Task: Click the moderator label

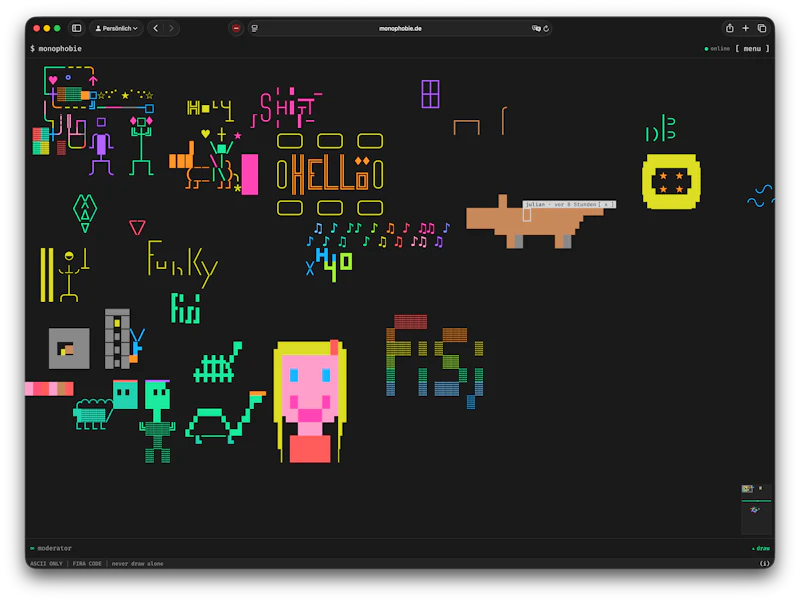Action: click(54, 548)
